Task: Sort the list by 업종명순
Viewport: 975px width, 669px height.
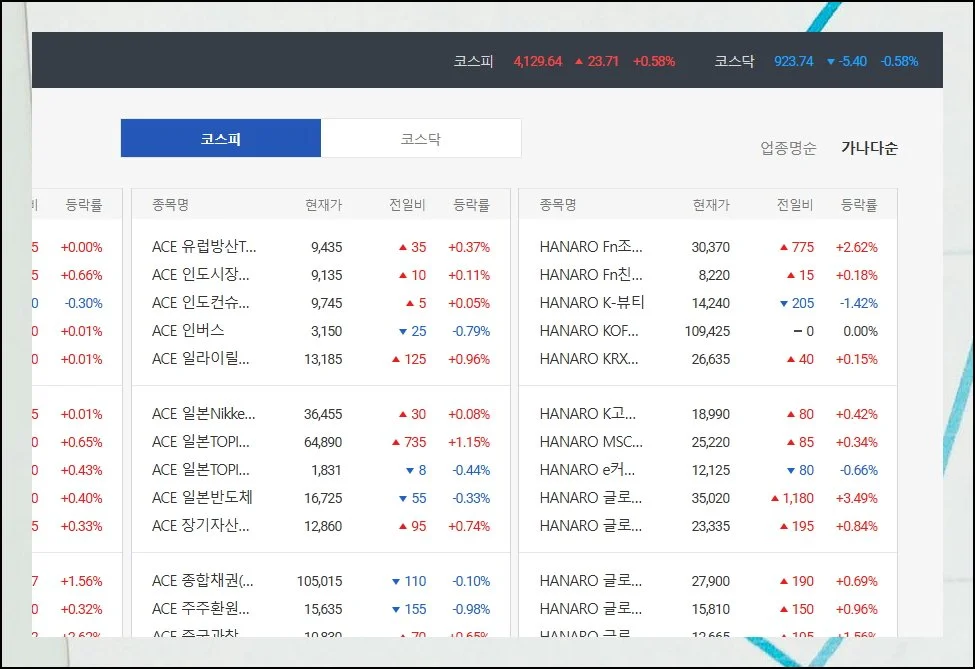Action: click(x=788, y=148)
